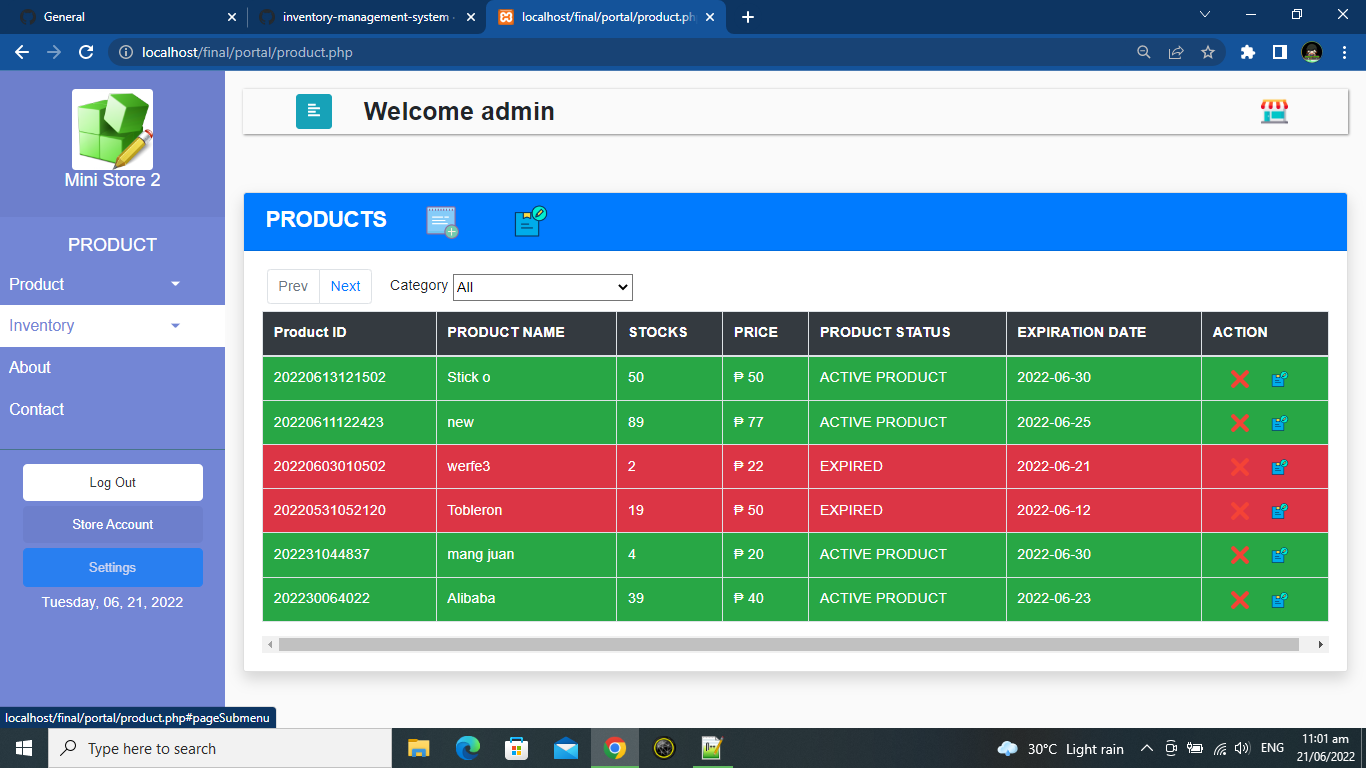Click product ID 20220613121502 cell
Screen dimensions: 1366x768
[350, 378]
